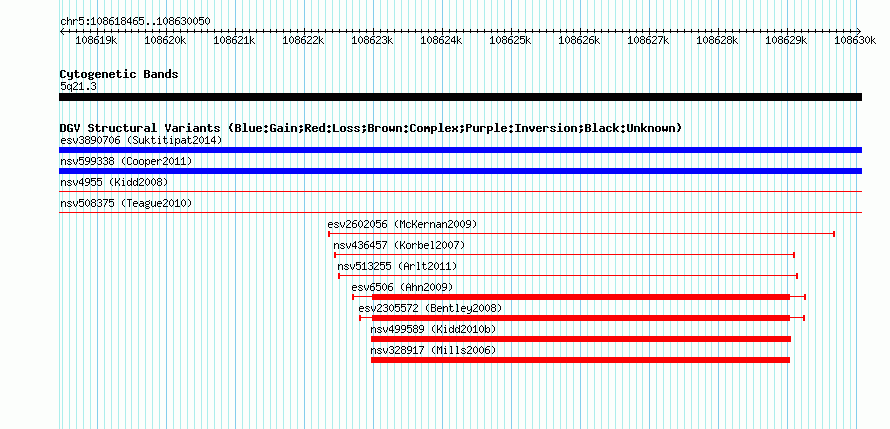The image size is (890, 429).
Task: Click the 108630k ruler tick label
Action: 856,40
